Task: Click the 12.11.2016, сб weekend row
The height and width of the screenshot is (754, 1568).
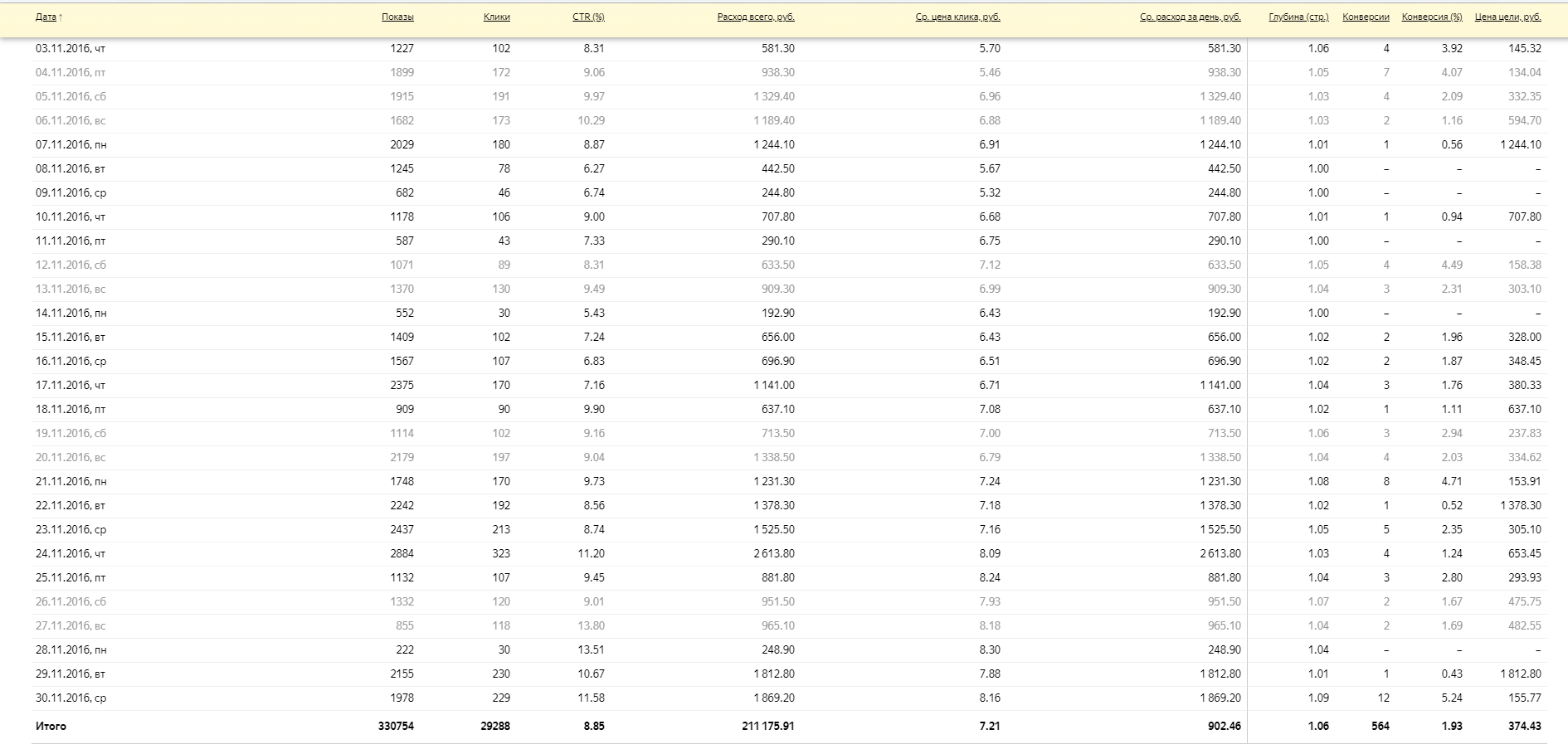Action: (71, 265)
